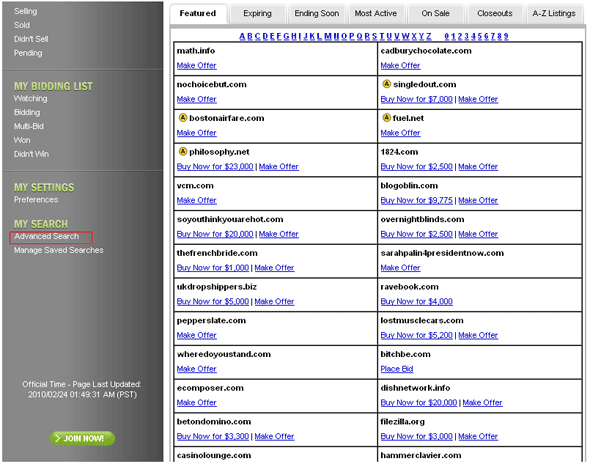
Task: Select the casinolounge.com listing name
Action: (214, 455)
